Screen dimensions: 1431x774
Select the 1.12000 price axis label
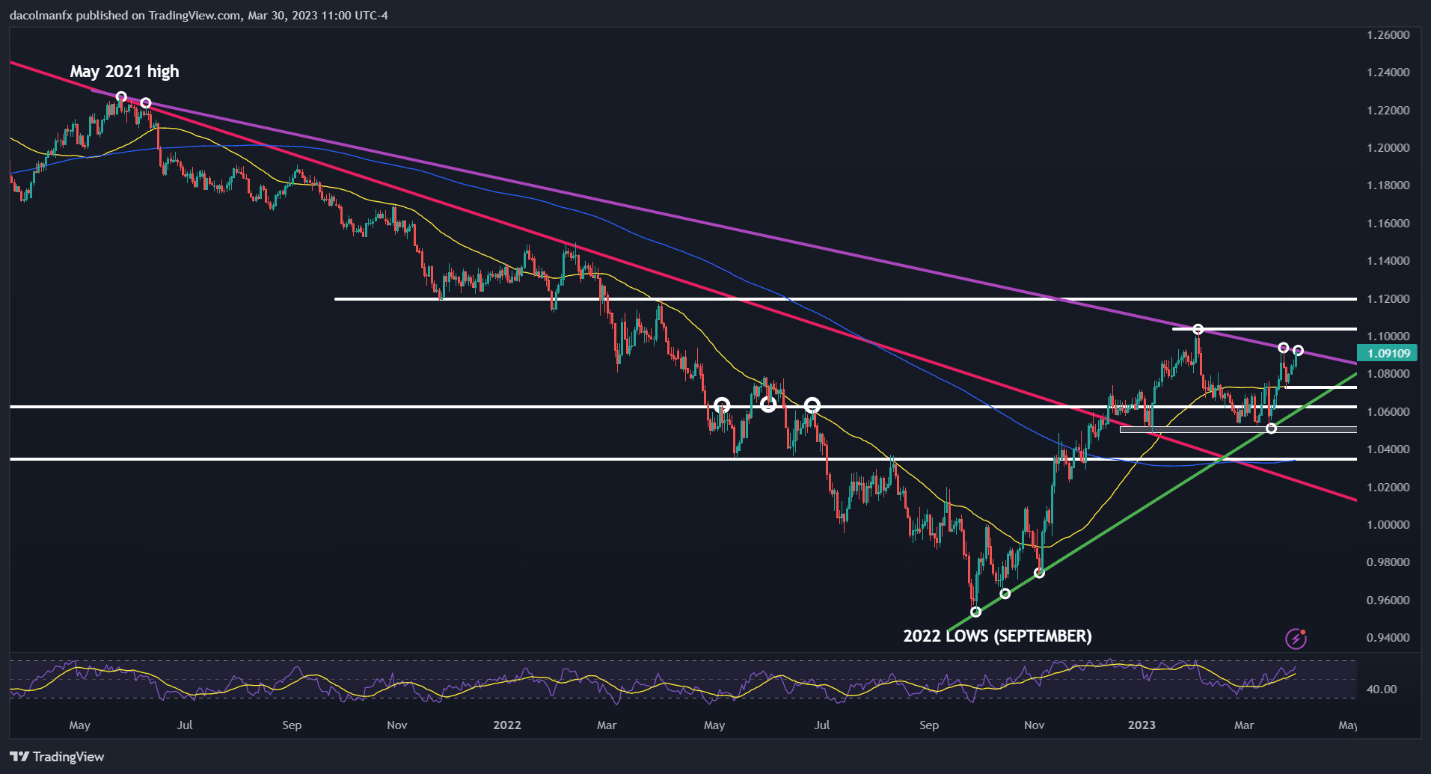(x=1387, y=299)
